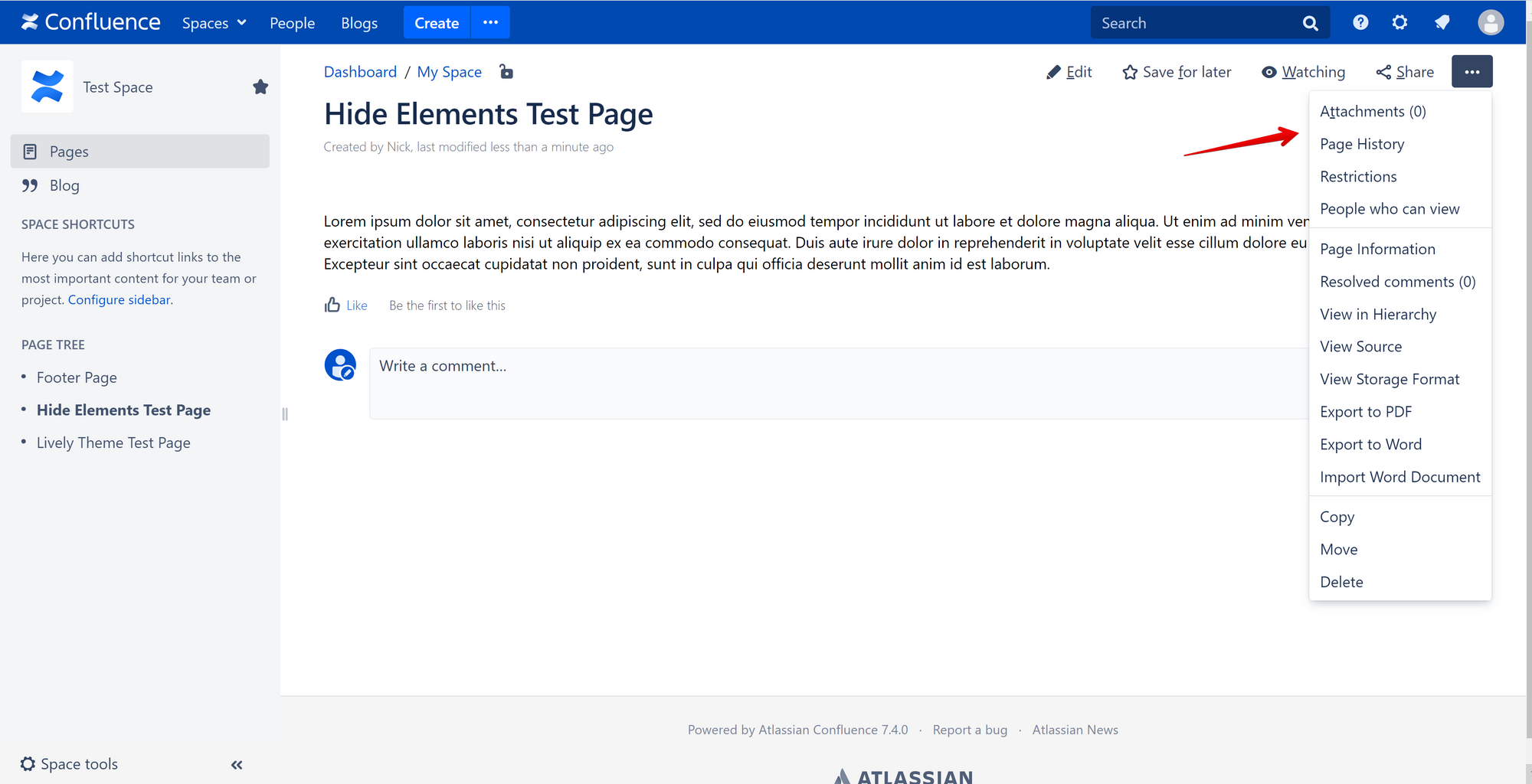Click the Hide Elements Test Page title

point(489,114)
